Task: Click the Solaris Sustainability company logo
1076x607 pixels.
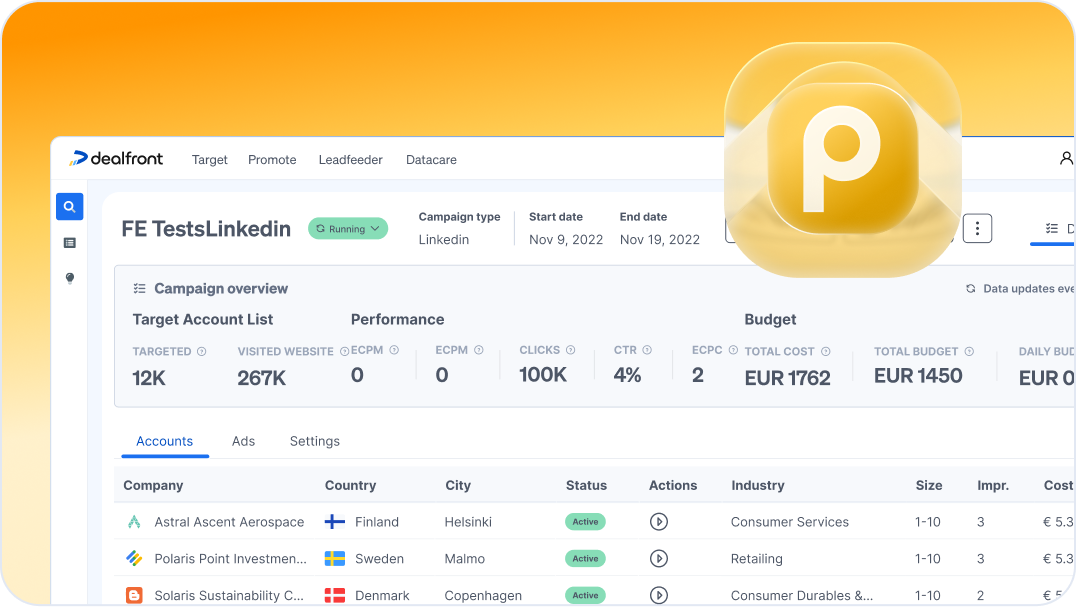Action: 134,595
